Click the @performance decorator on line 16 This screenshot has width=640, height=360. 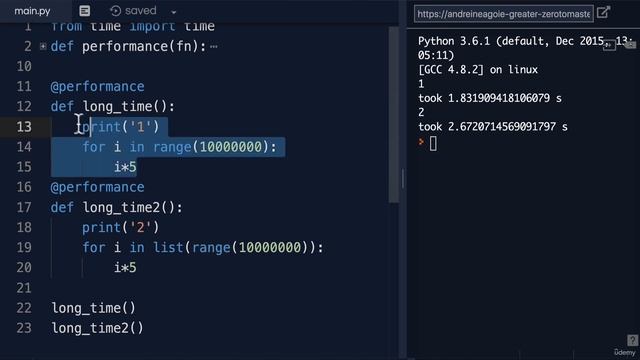(97, 187)
